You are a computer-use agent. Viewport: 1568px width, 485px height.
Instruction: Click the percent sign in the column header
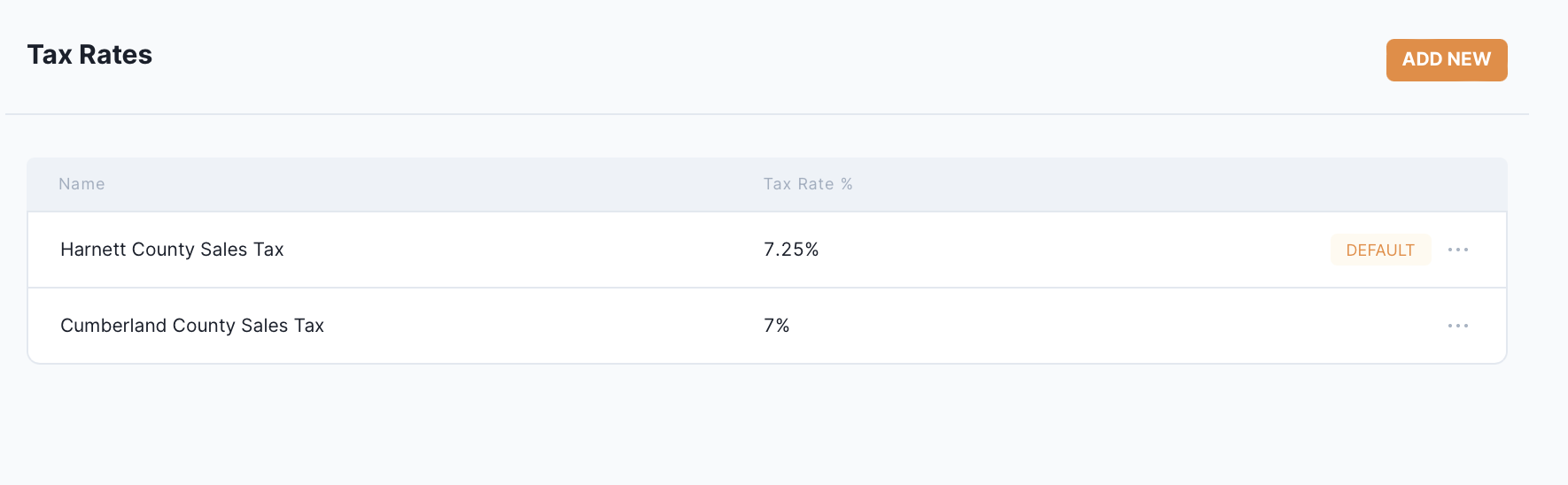click(847, 184)
